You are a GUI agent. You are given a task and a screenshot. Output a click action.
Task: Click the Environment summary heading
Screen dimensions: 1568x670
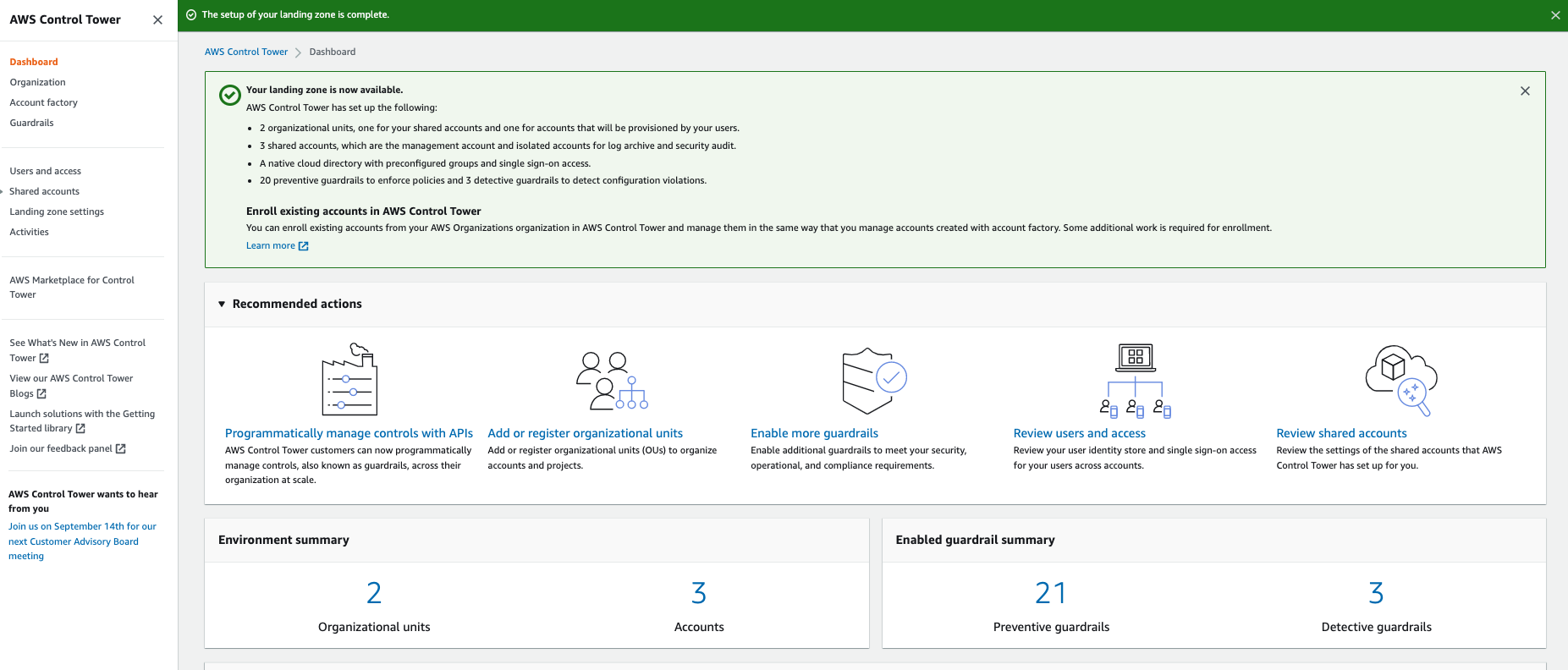click(x=283, y=540)
